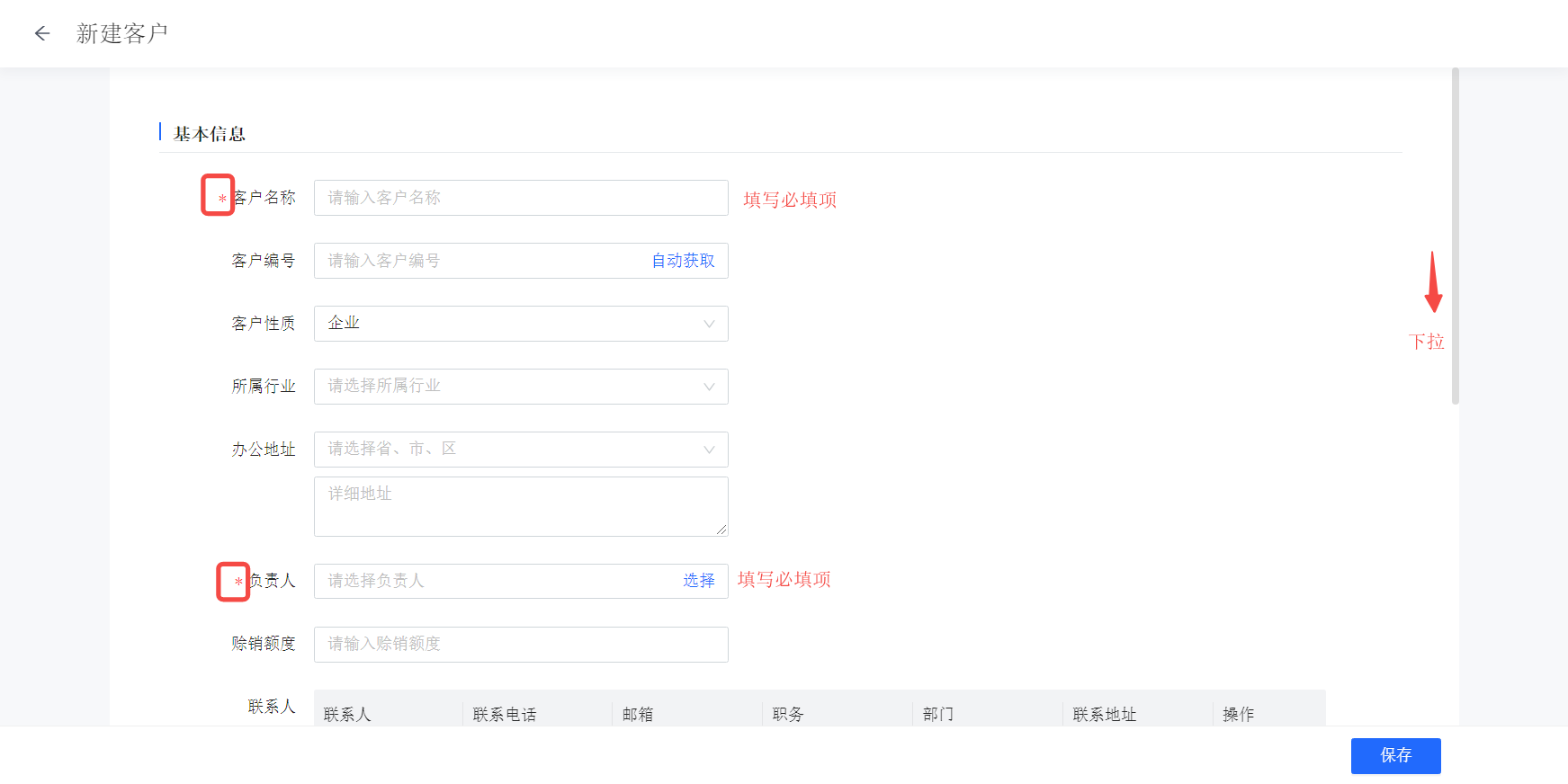Image resolution: width=1568 pixels, height=784 pixels.
Task: Focus the 详细地址 text area
Action: 521,506
